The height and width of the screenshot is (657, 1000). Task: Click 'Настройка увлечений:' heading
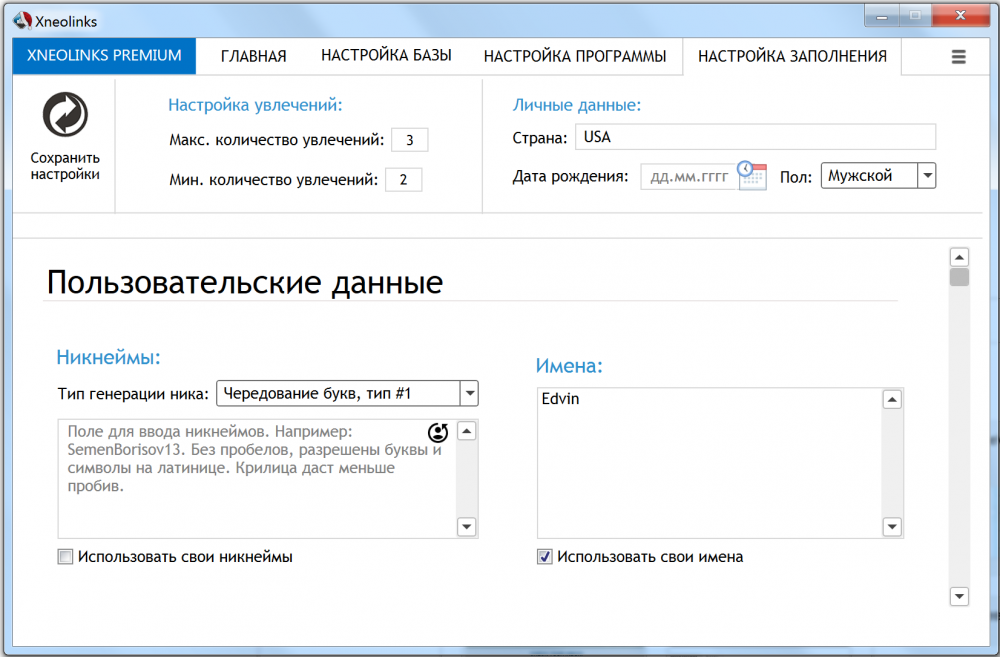[255, 105]
